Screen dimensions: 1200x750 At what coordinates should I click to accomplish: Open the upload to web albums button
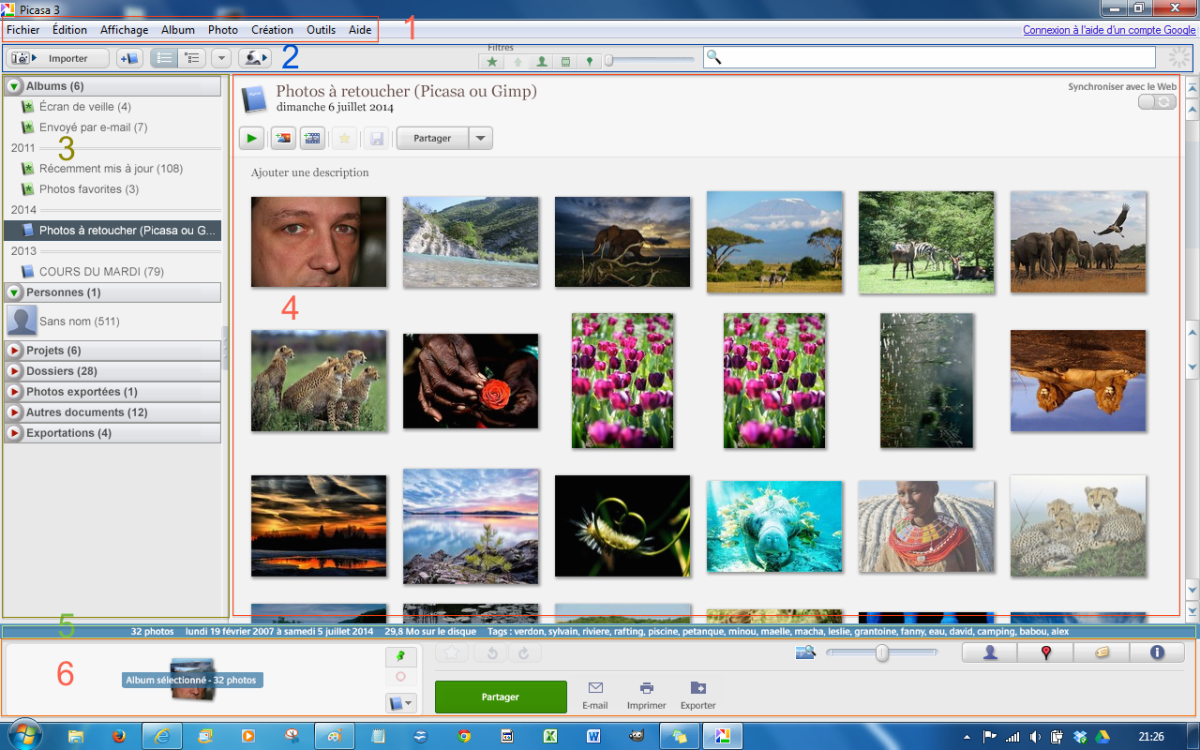254,59
